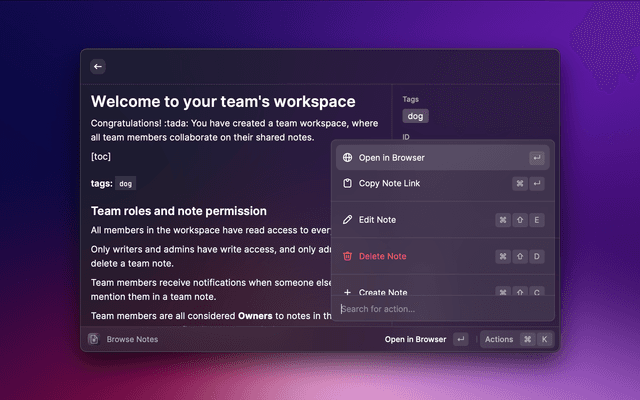The height and width of the screenshot is (400, 640).
Task: Click the dog tag under Tags
Action: pyautogui.click(x=415, y=116)
